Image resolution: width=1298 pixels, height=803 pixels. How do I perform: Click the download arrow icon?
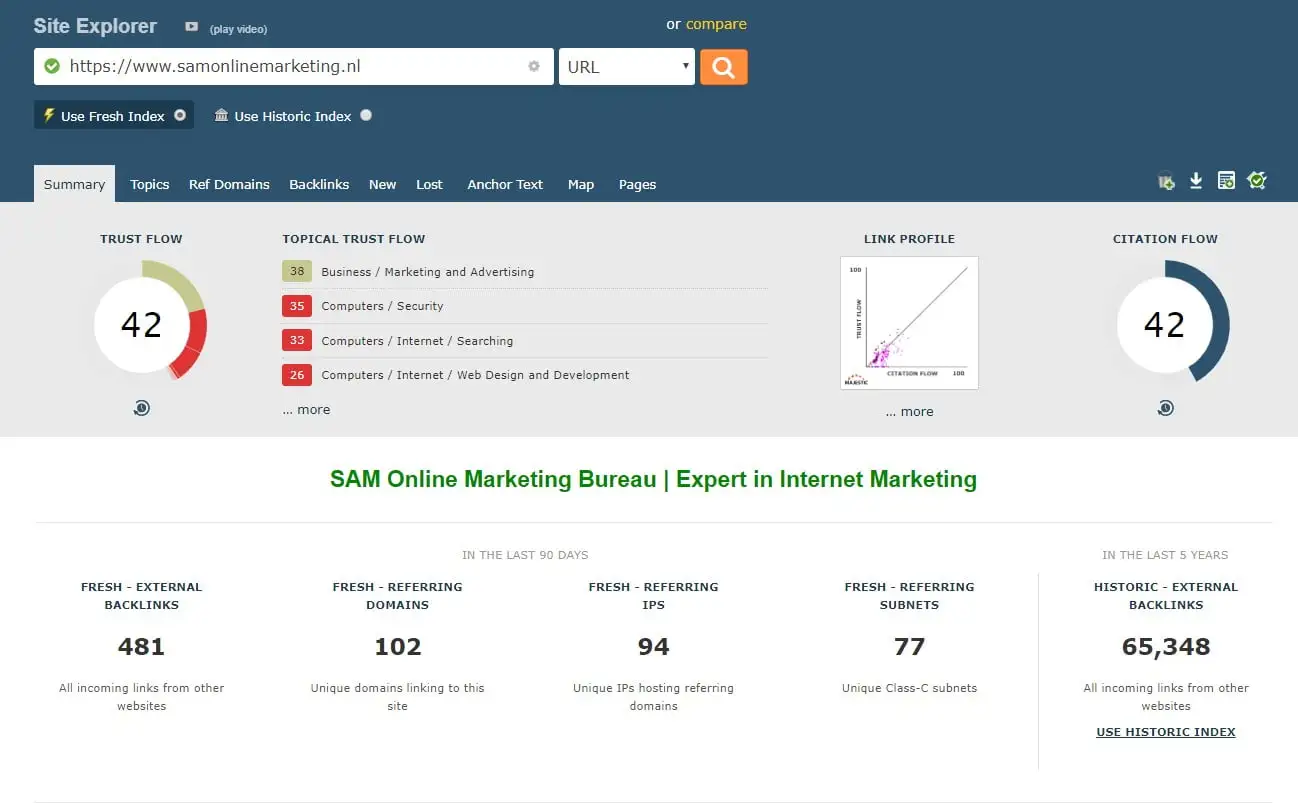click(x=1196, y=181)
